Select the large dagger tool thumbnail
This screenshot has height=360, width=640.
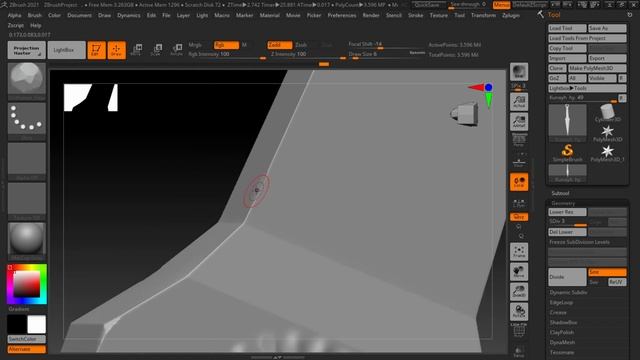[567, 121]
